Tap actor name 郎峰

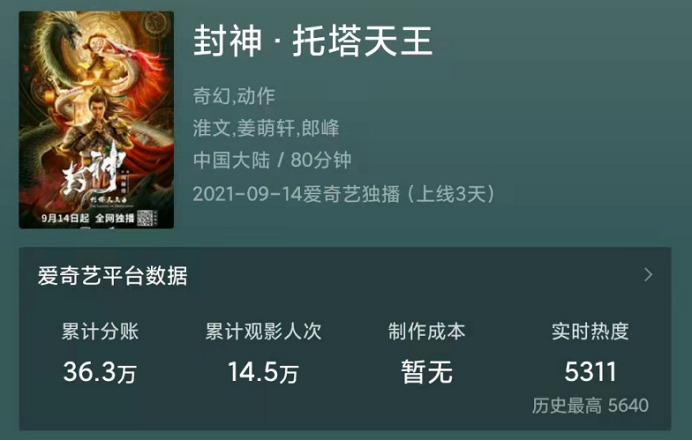pos(320,128)
